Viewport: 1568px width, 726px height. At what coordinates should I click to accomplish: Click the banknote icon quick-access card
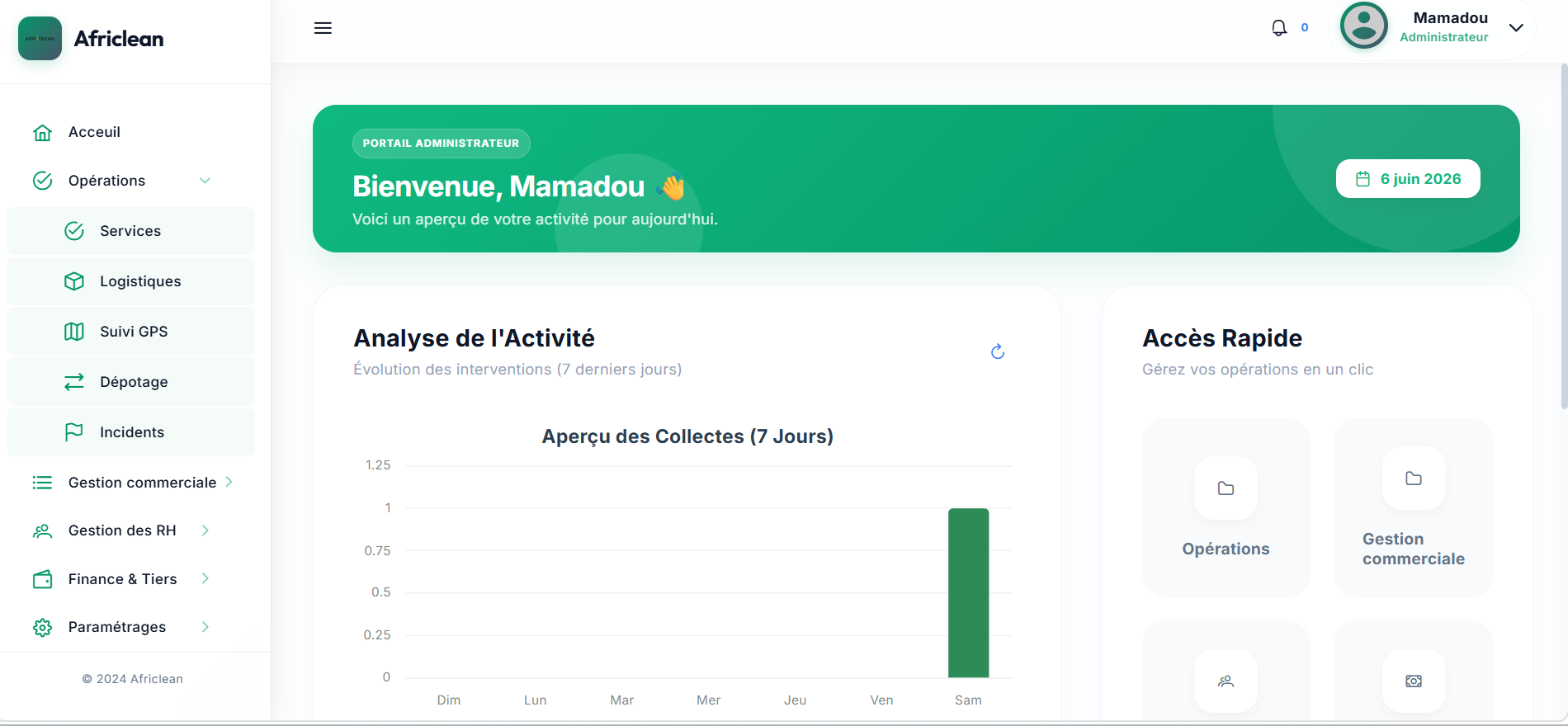coord(1414,681)
